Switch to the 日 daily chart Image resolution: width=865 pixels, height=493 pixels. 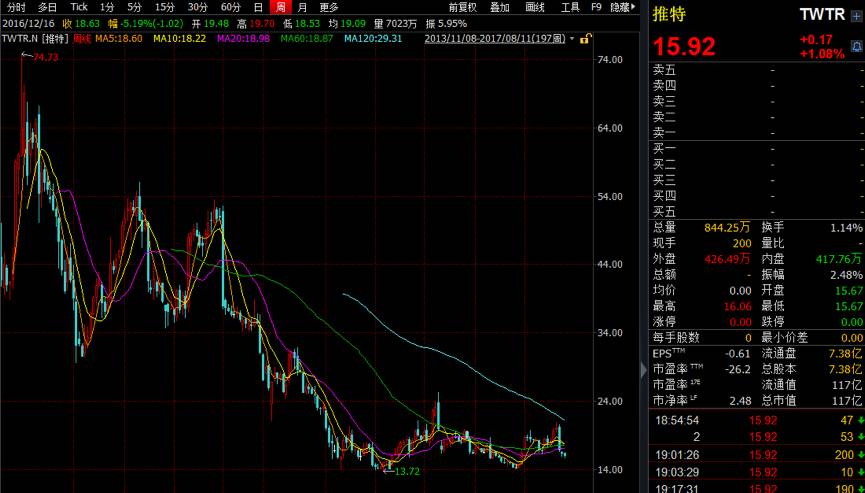[258, 7]
